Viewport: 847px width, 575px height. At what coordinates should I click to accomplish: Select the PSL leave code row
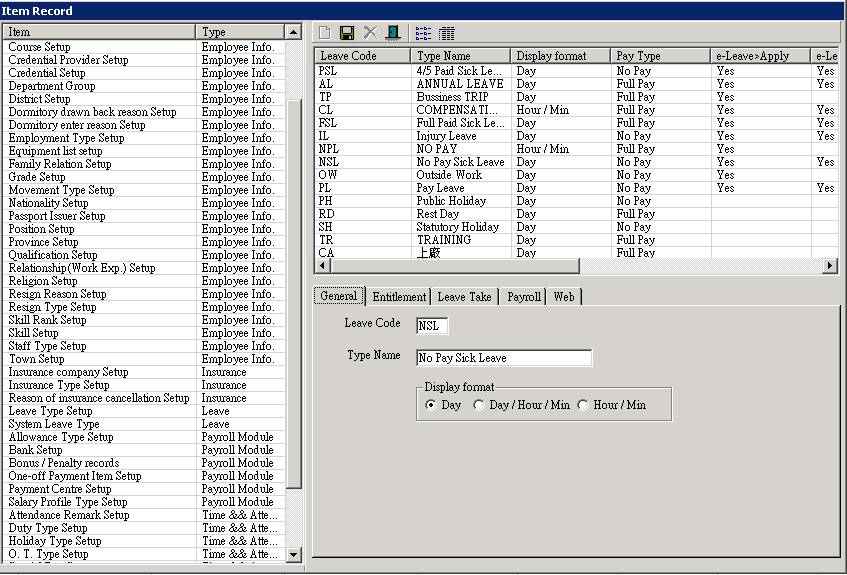coord(576,71)
